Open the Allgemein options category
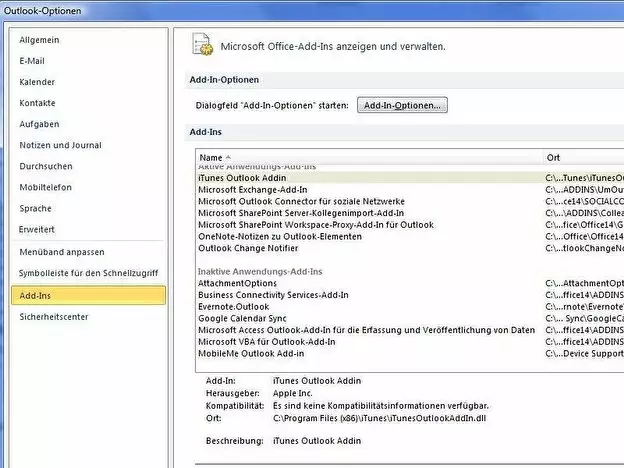This screenshot has width=624, height=468. pos(40,40)
